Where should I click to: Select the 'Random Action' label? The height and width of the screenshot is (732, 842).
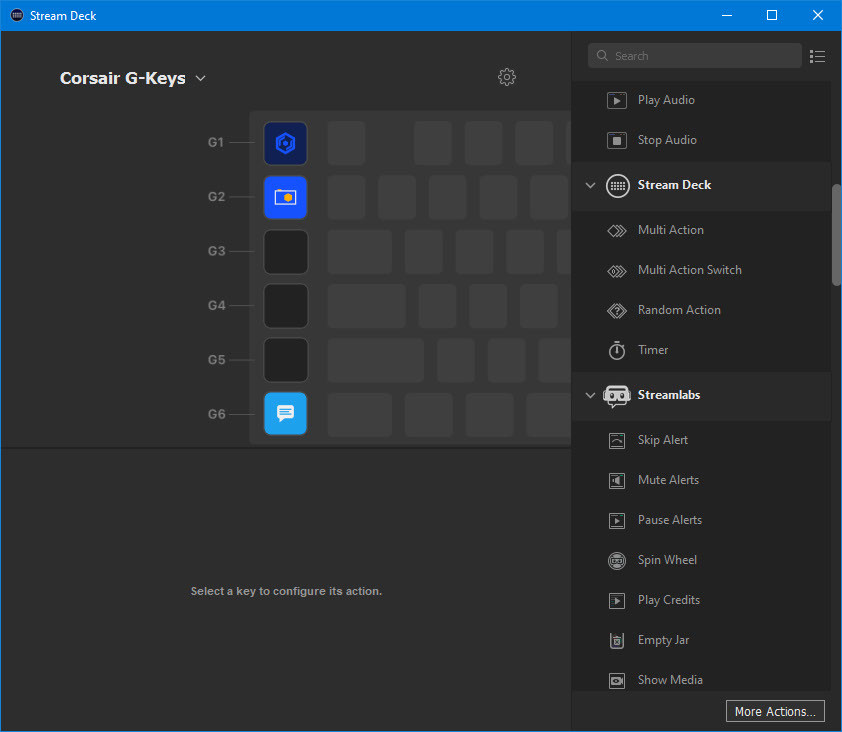679,310
